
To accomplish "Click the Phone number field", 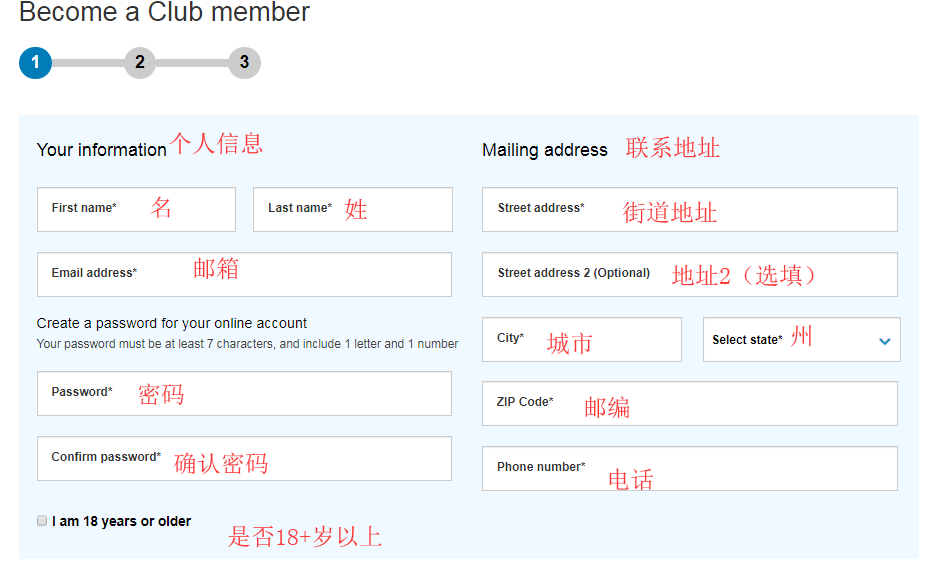I will pos(689,468).
